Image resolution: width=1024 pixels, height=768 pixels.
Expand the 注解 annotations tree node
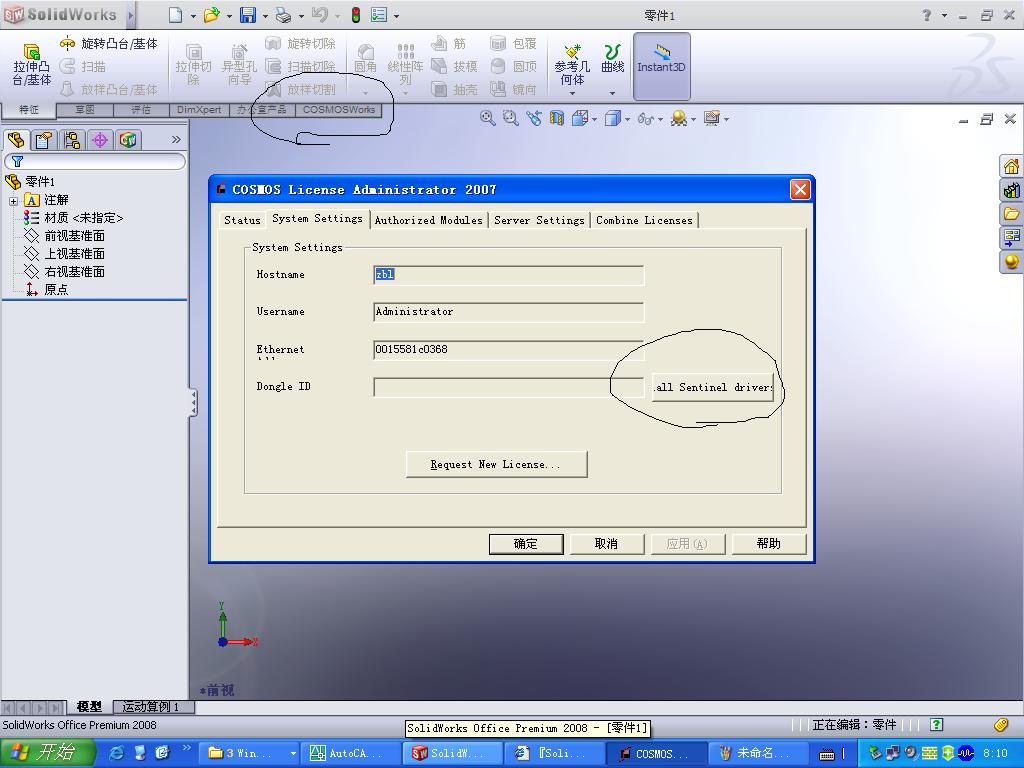click(x=13, y=200)
